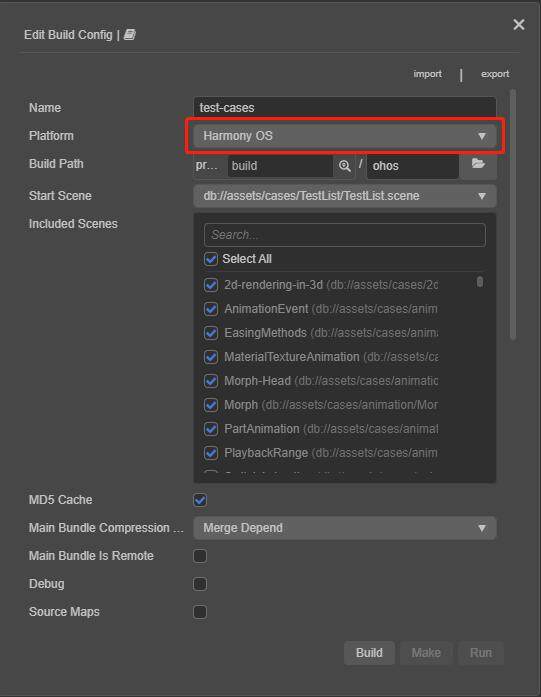Uncheck the Morph-Head scene
541x697 pixels.
(x=211, y=381)
